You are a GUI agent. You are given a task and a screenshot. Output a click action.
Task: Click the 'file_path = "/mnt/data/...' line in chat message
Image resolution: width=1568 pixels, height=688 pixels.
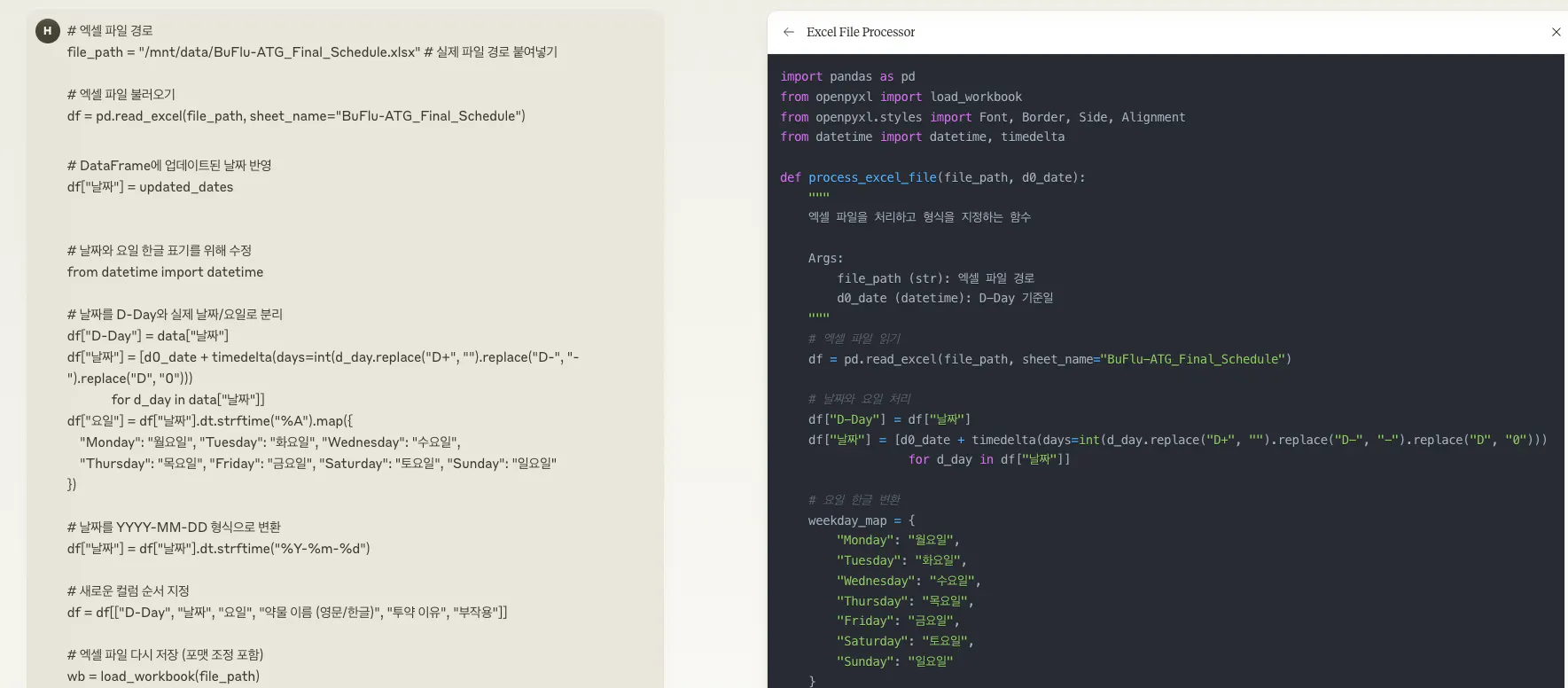point(312,51)
